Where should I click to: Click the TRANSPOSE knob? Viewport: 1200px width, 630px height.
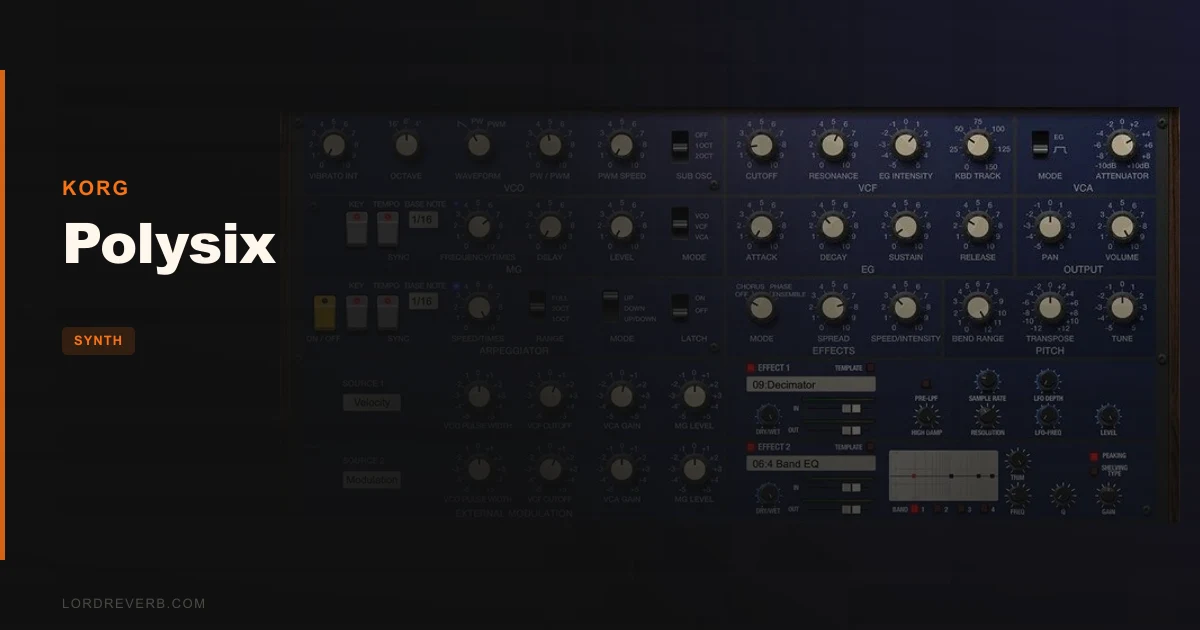click(1050, 308)
